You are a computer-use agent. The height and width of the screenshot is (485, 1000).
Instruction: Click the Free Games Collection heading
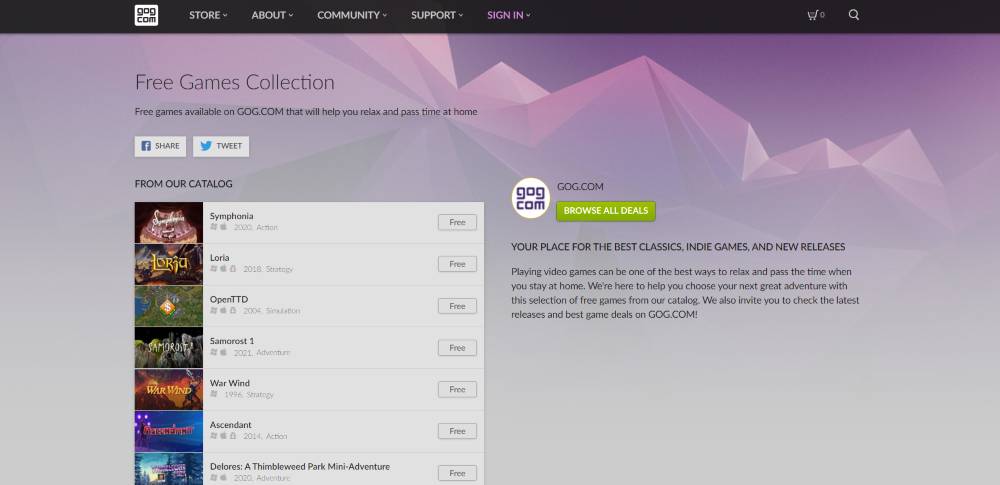click(x=235, y=82)
